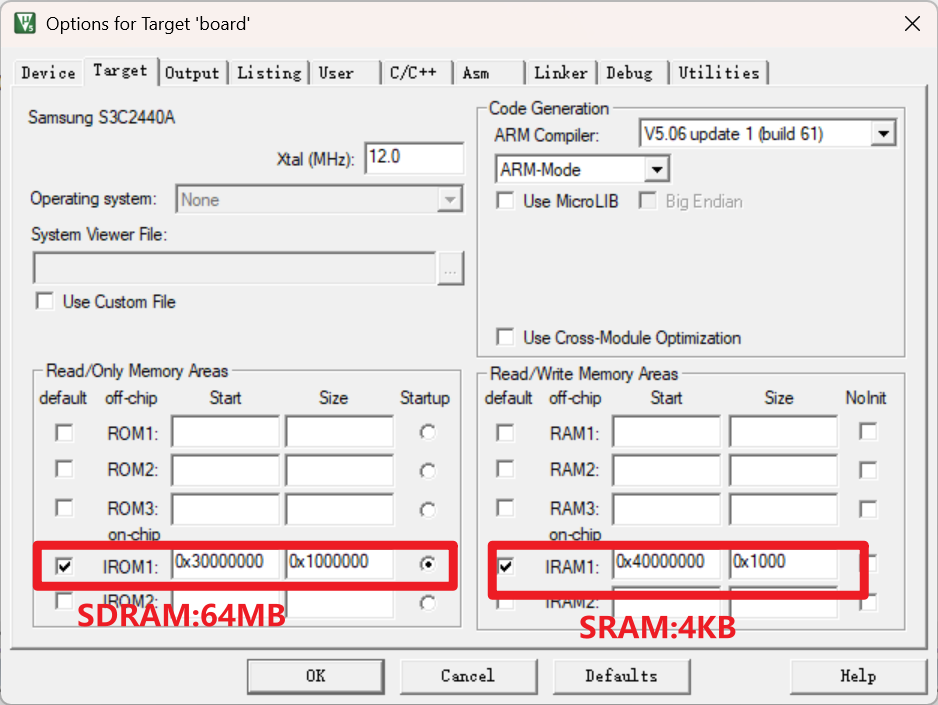Click the ROM2 Size field
The height and width of the screenshot is (705, 938).
(x=339, y=470)
